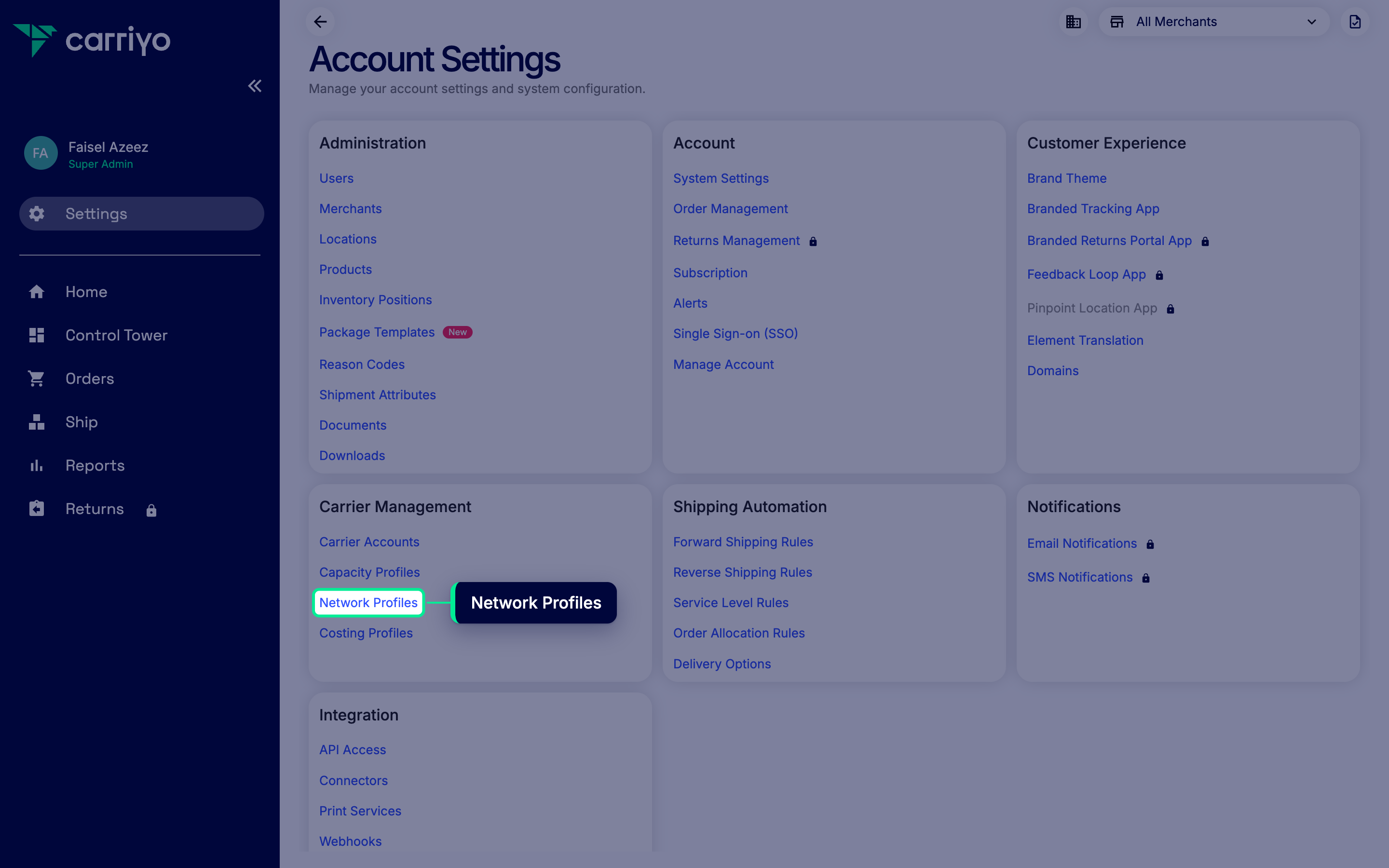The width and height of the screenshot is (1389, 868).
Task: Open Service Level Rules link
Action: pyautogui.click(x=731, y=602)
